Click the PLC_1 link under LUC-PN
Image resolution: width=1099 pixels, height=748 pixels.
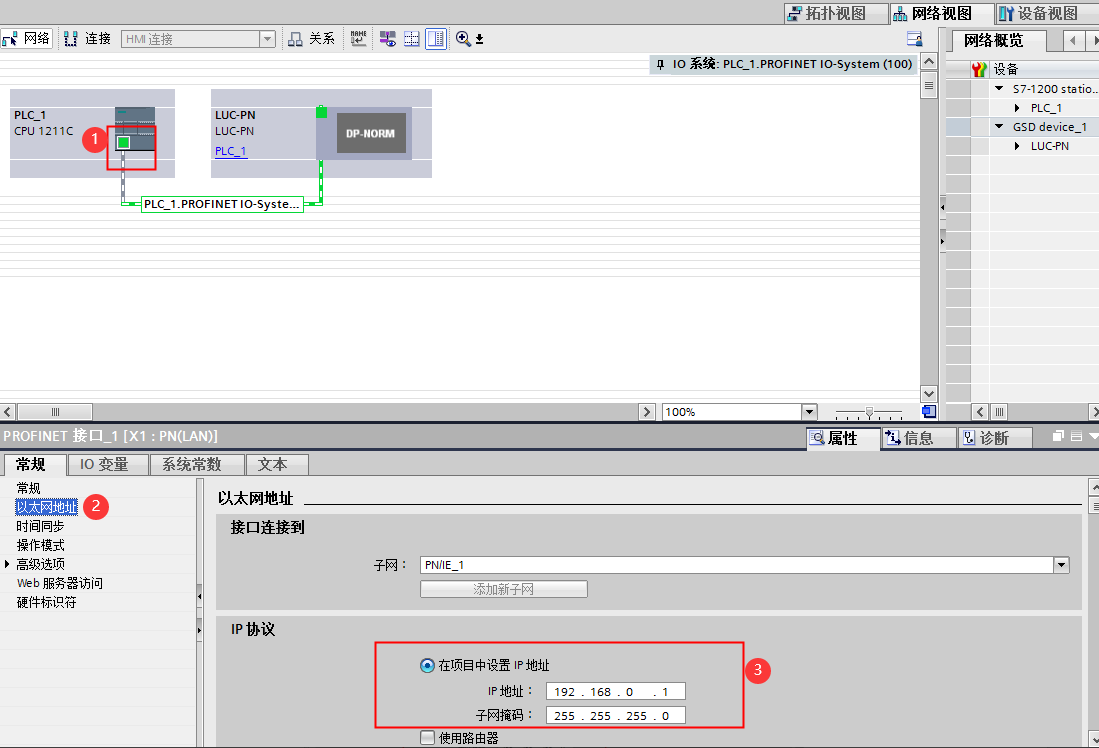pyautogui.click(x=230, y=151)
